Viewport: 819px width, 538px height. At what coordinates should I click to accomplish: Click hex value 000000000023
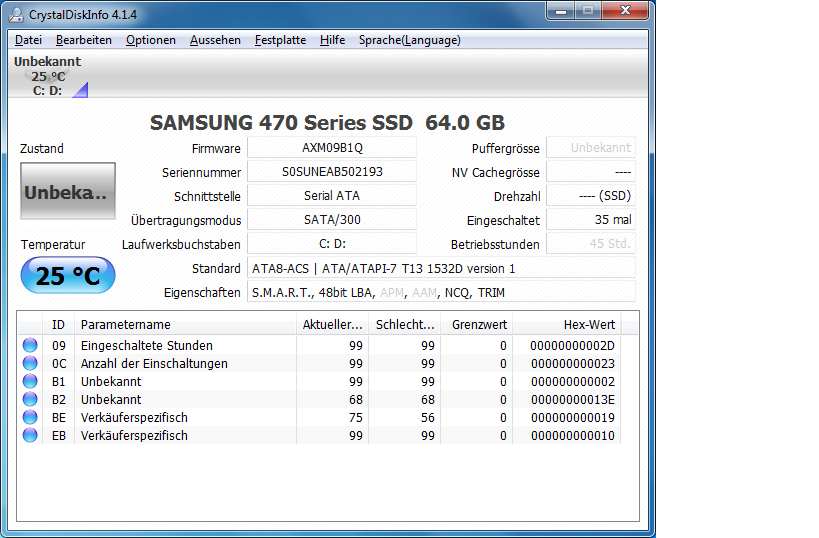(572, 364)
